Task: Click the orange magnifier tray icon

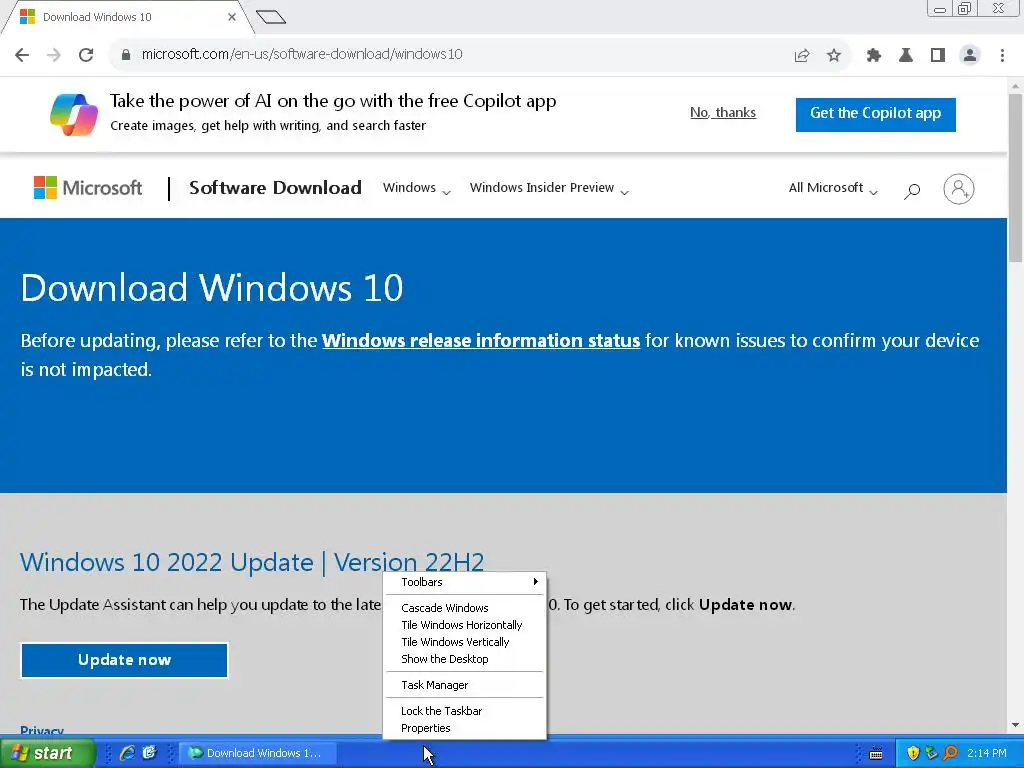Action: point(950,753)
